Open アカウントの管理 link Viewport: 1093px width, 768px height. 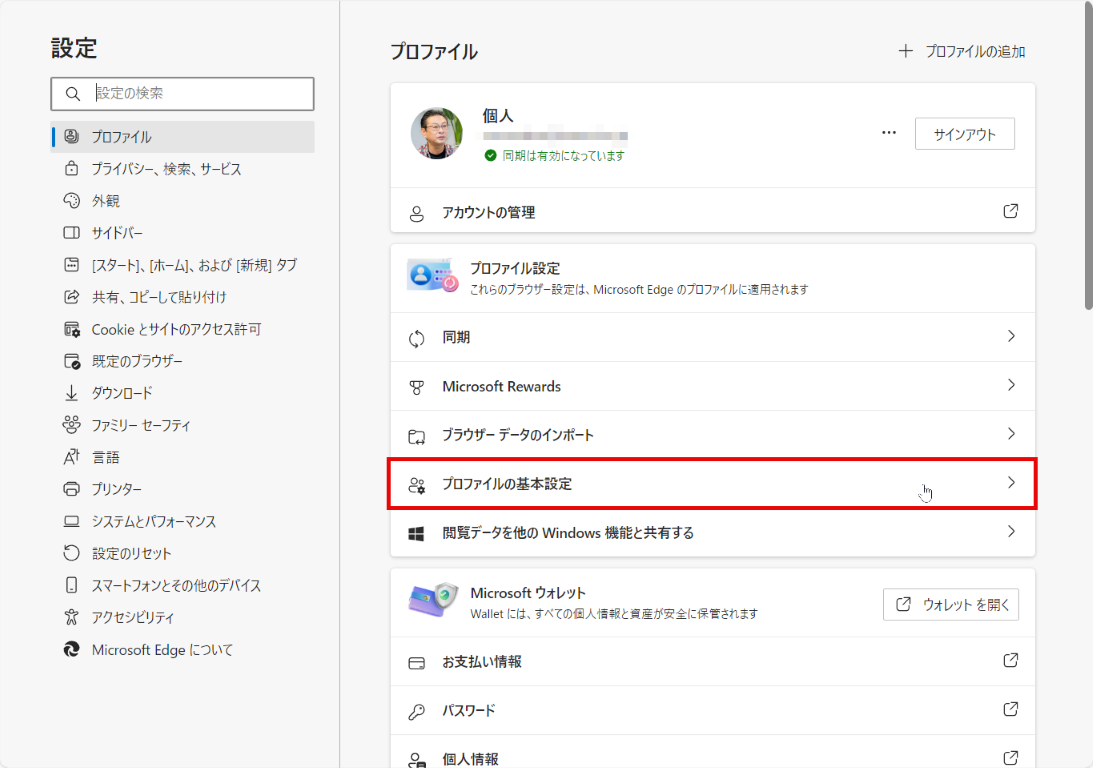[x=712, y=212]
